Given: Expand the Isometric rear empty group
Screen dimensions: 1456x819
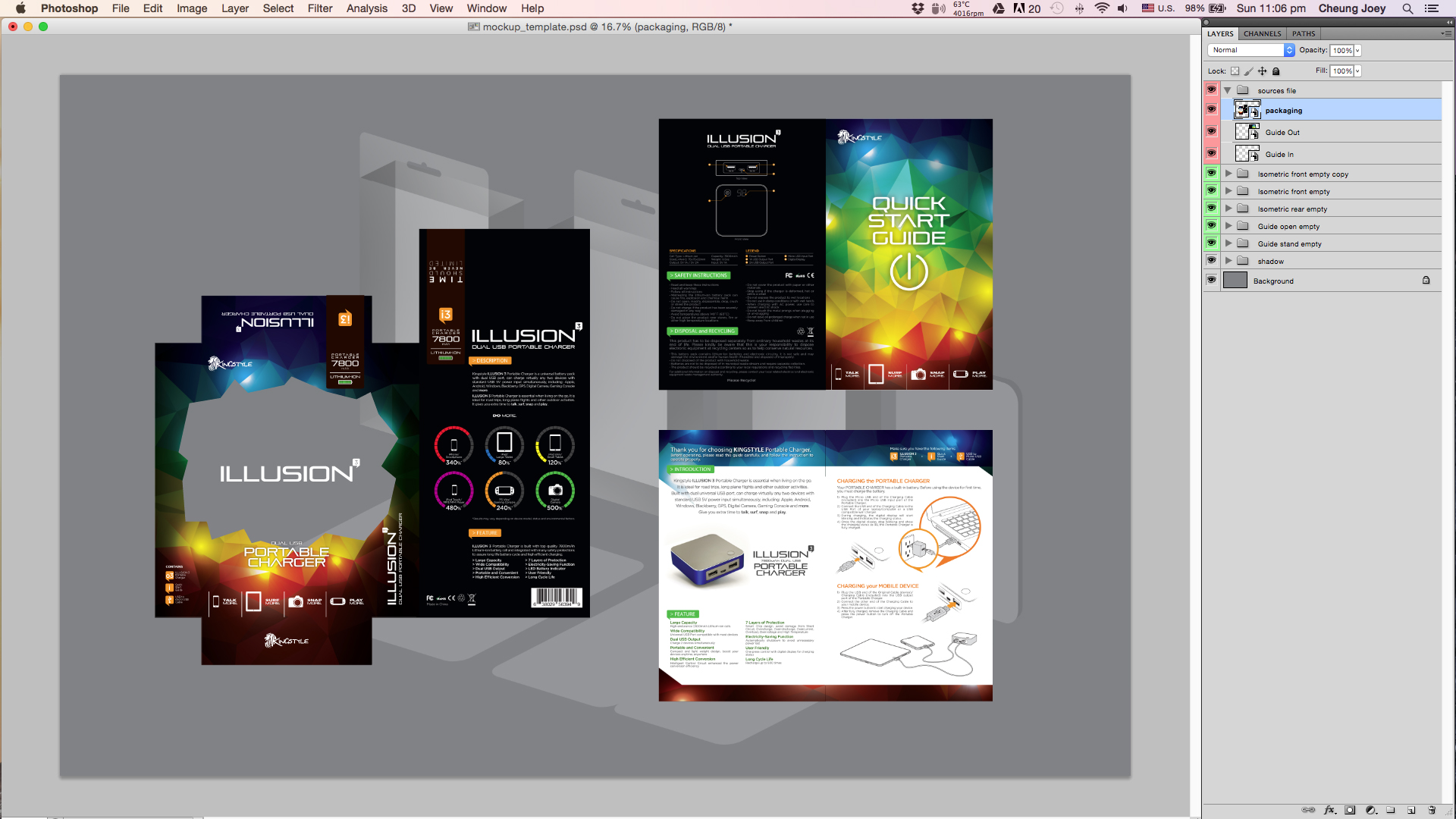Looking at the screenshot, I should click(x=1228, y=209).
